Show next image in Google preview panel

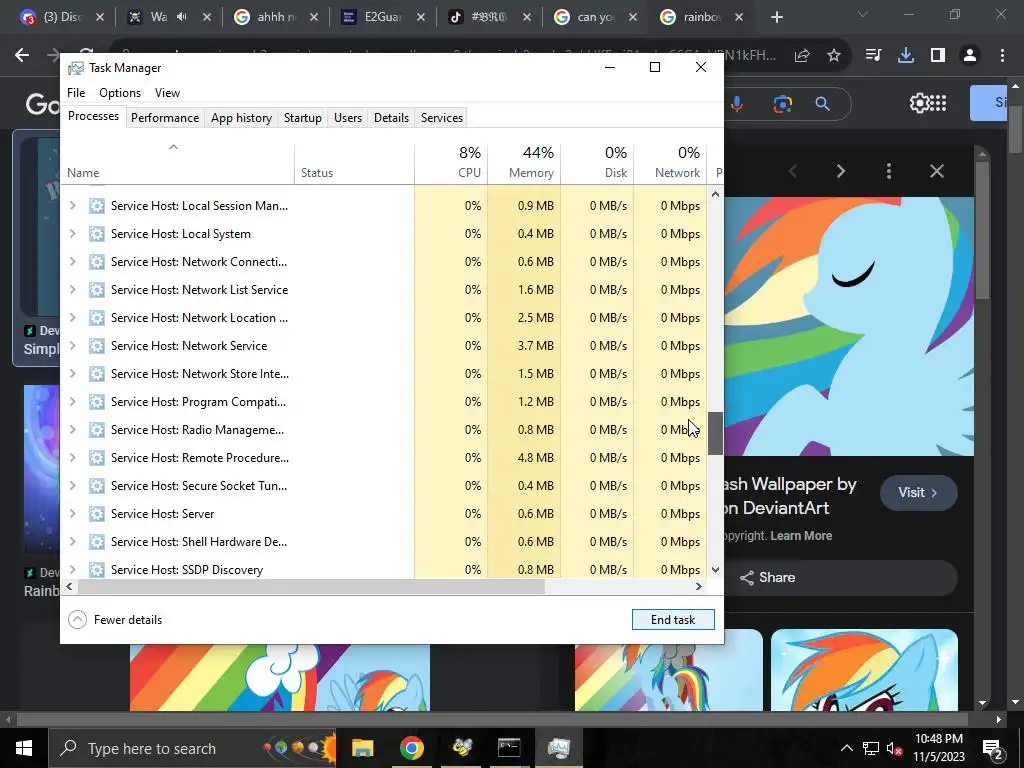(840, 171)
